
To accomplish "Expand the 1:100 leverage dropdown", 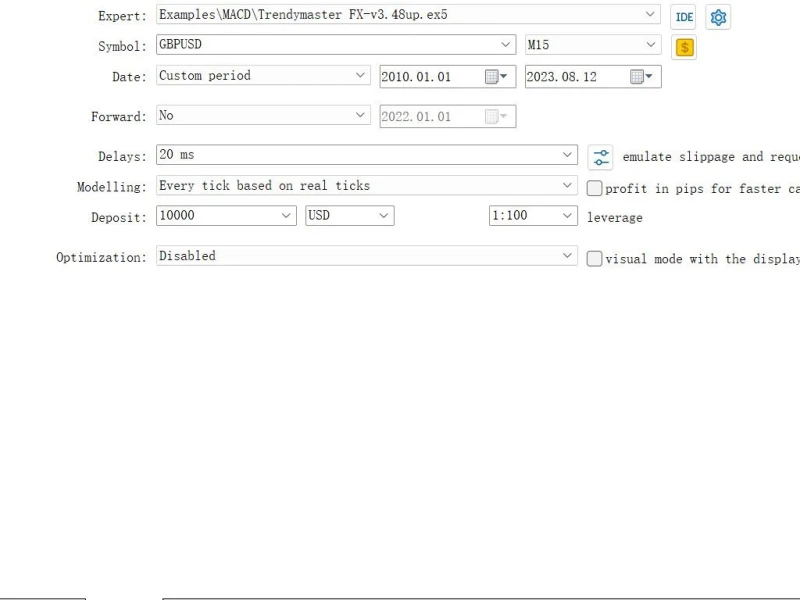I will click(x=568, y=215).
